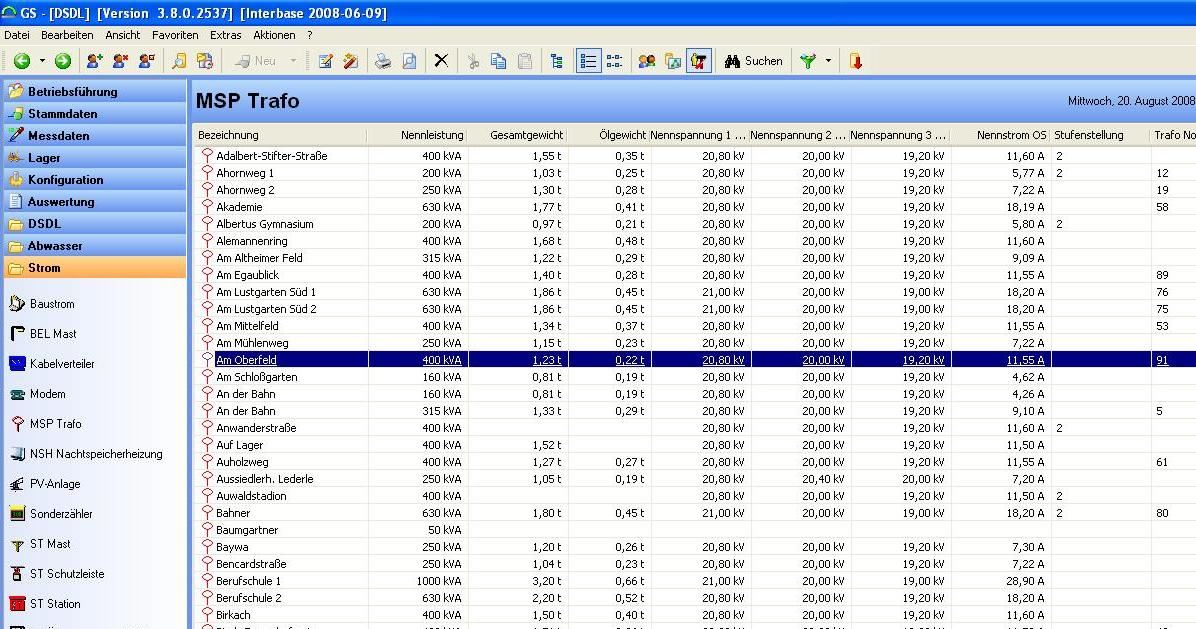Open the filter dropdown arrow
This screenshot has width=1196, height=629.
828,61
